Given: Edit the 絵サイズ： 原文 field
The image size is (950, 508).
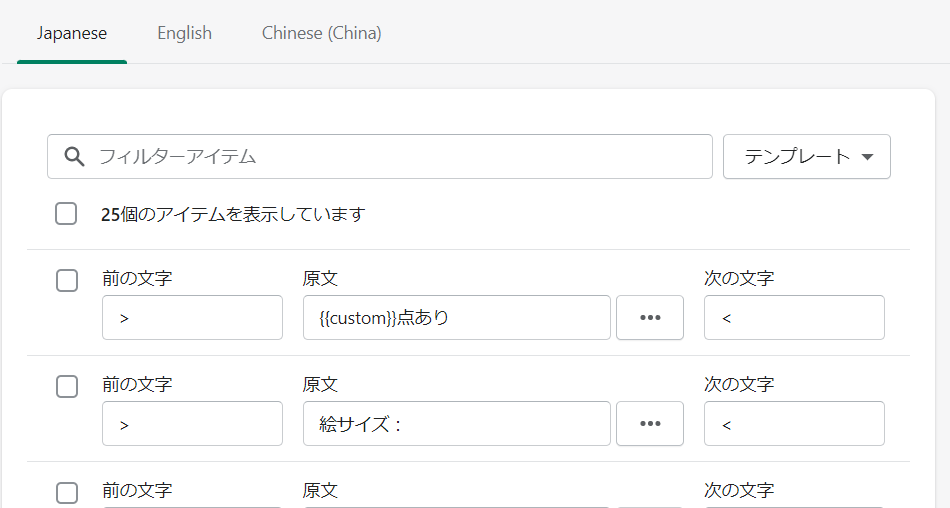Looking at the screenshot, I should (x=456, y=424).
